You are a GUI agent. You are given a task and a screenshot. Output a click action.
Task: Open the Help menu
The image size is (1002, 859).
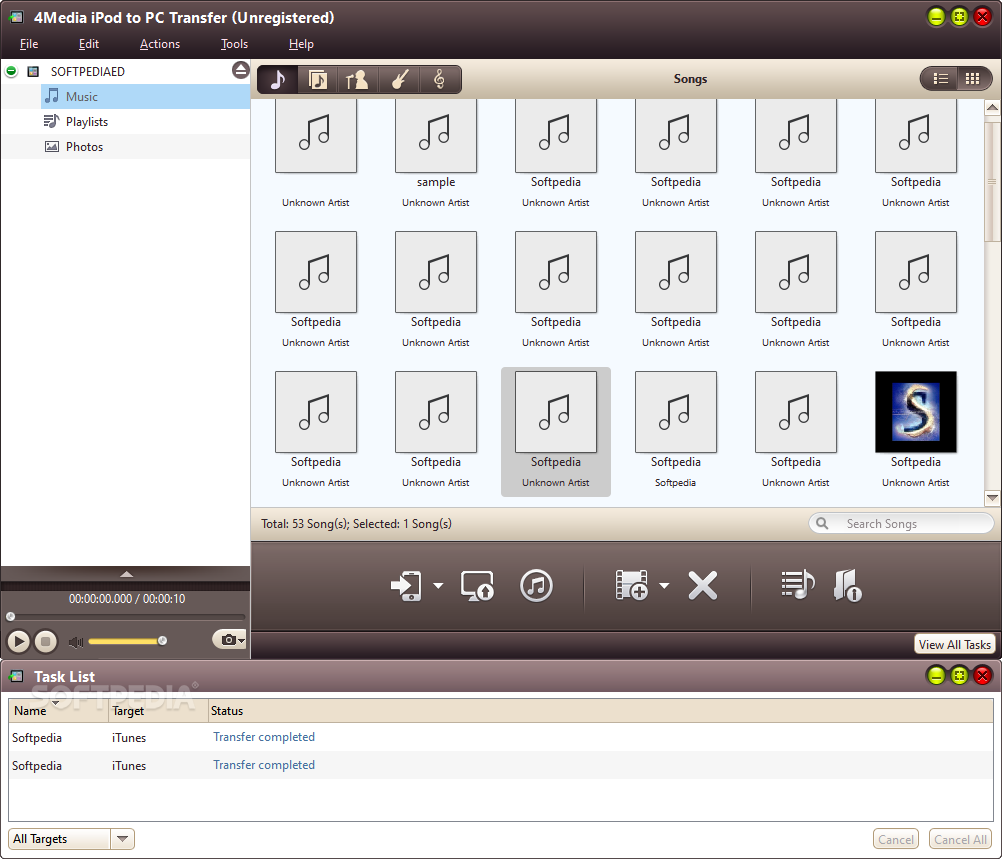pos(301,44)
